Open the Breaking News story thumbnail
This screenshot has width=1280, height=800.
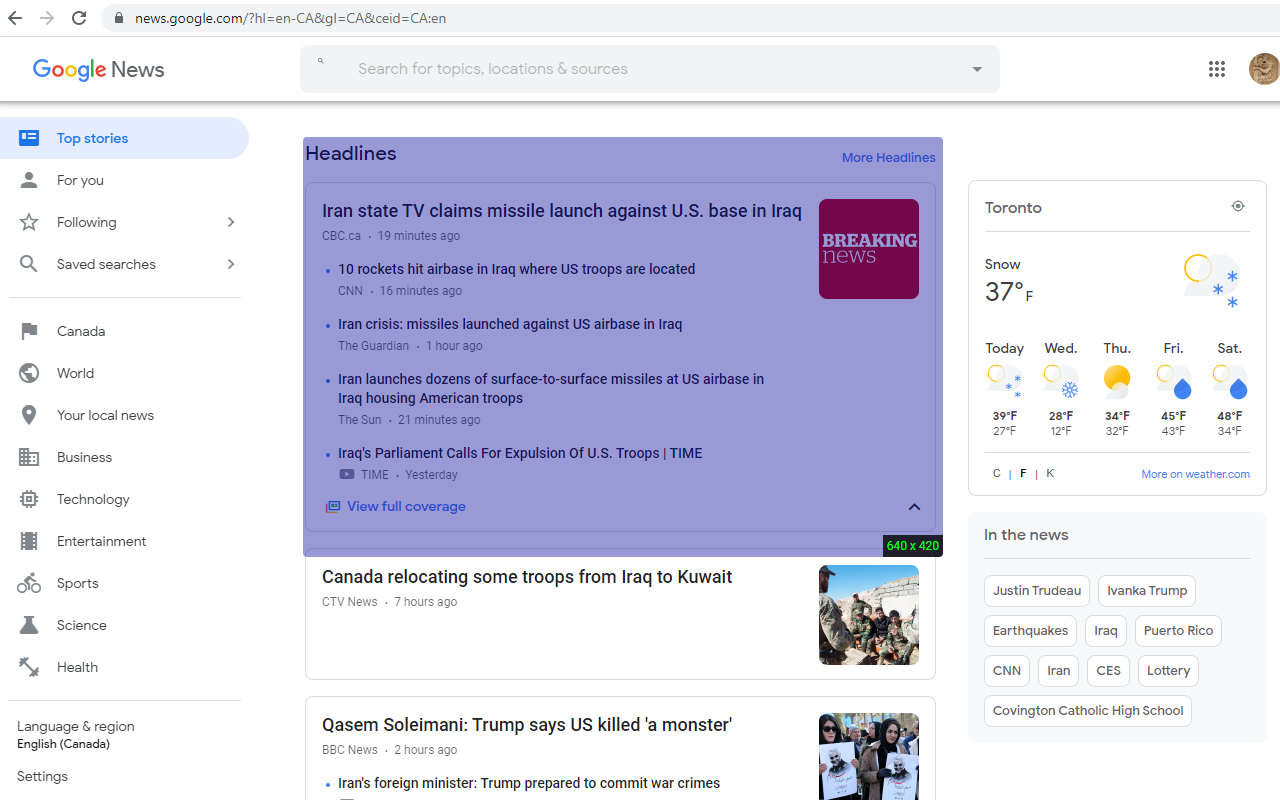[869, 249]
